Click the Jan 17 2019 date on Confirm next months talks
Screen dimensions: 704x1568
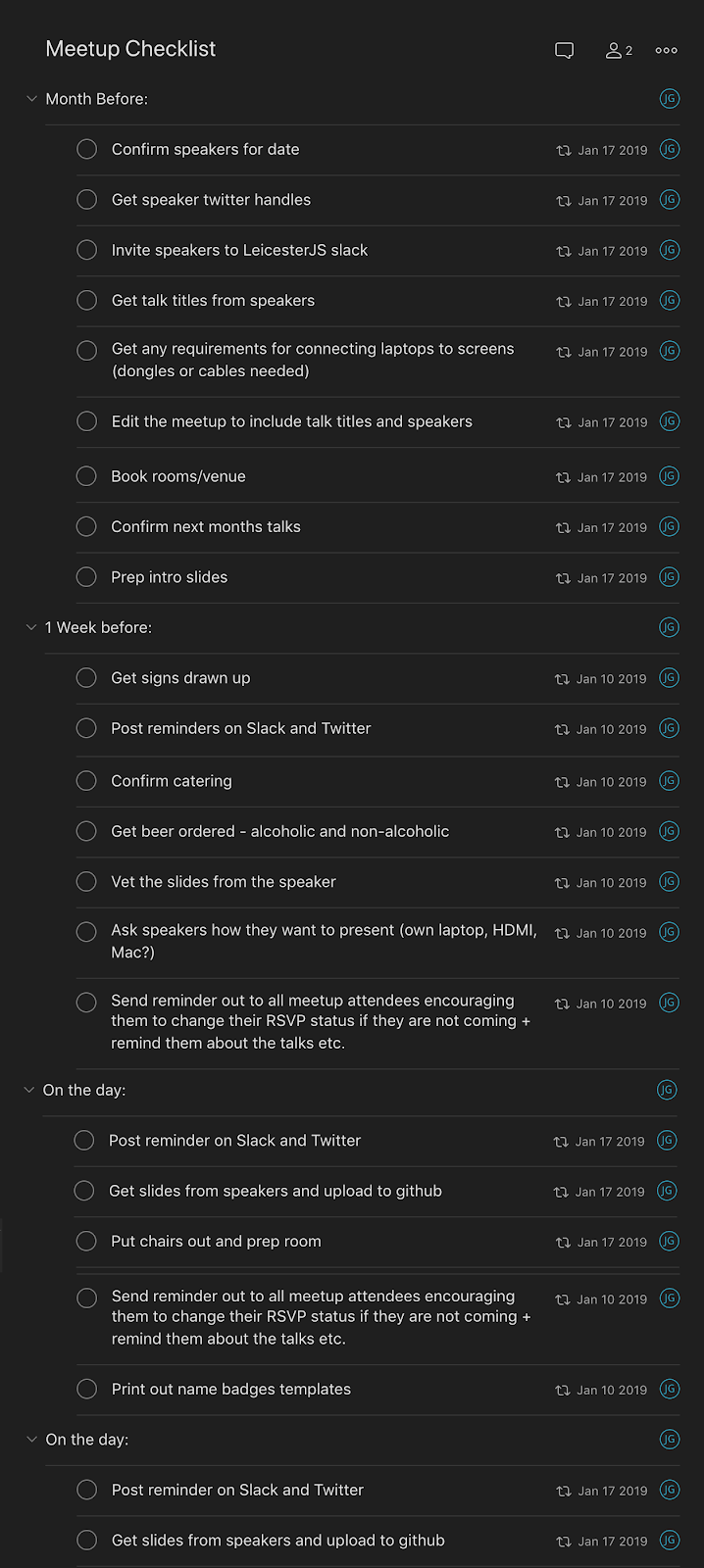[613, 527]
